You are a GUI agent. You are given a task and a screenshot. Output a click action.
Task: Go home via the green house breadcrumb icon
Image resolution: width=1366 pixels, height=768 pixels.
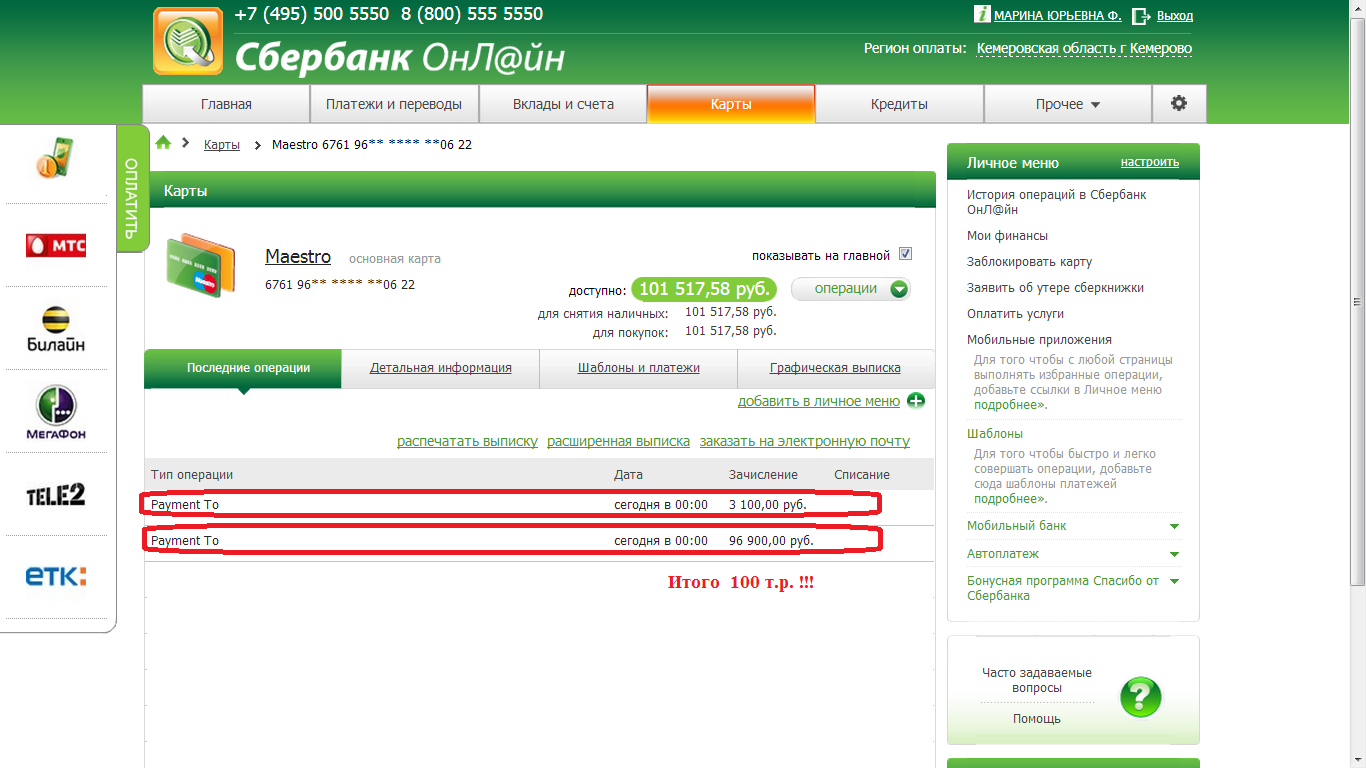pos(163,143)
